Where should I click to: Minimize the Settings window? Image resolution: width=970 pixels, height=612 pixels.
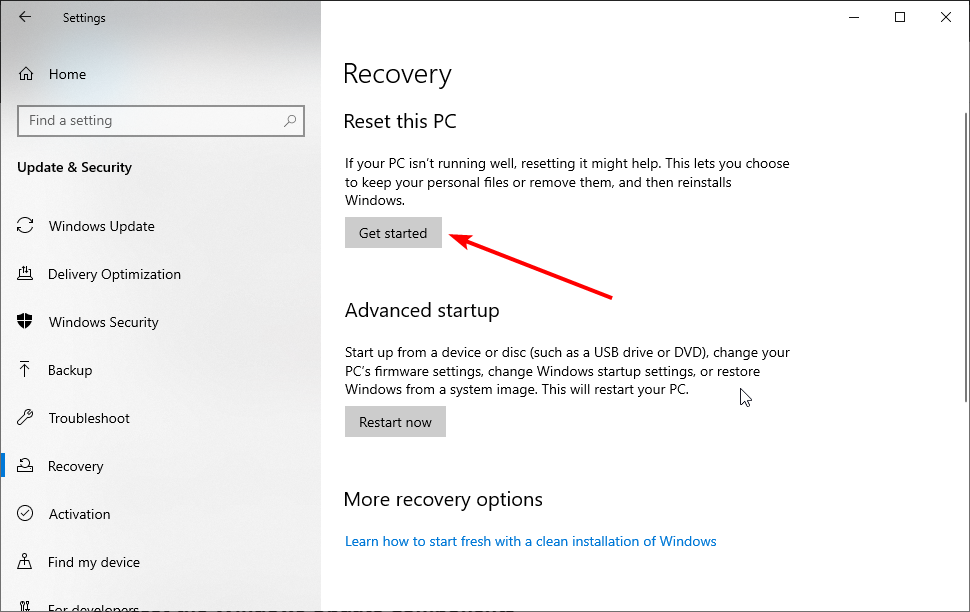[854, 17]
